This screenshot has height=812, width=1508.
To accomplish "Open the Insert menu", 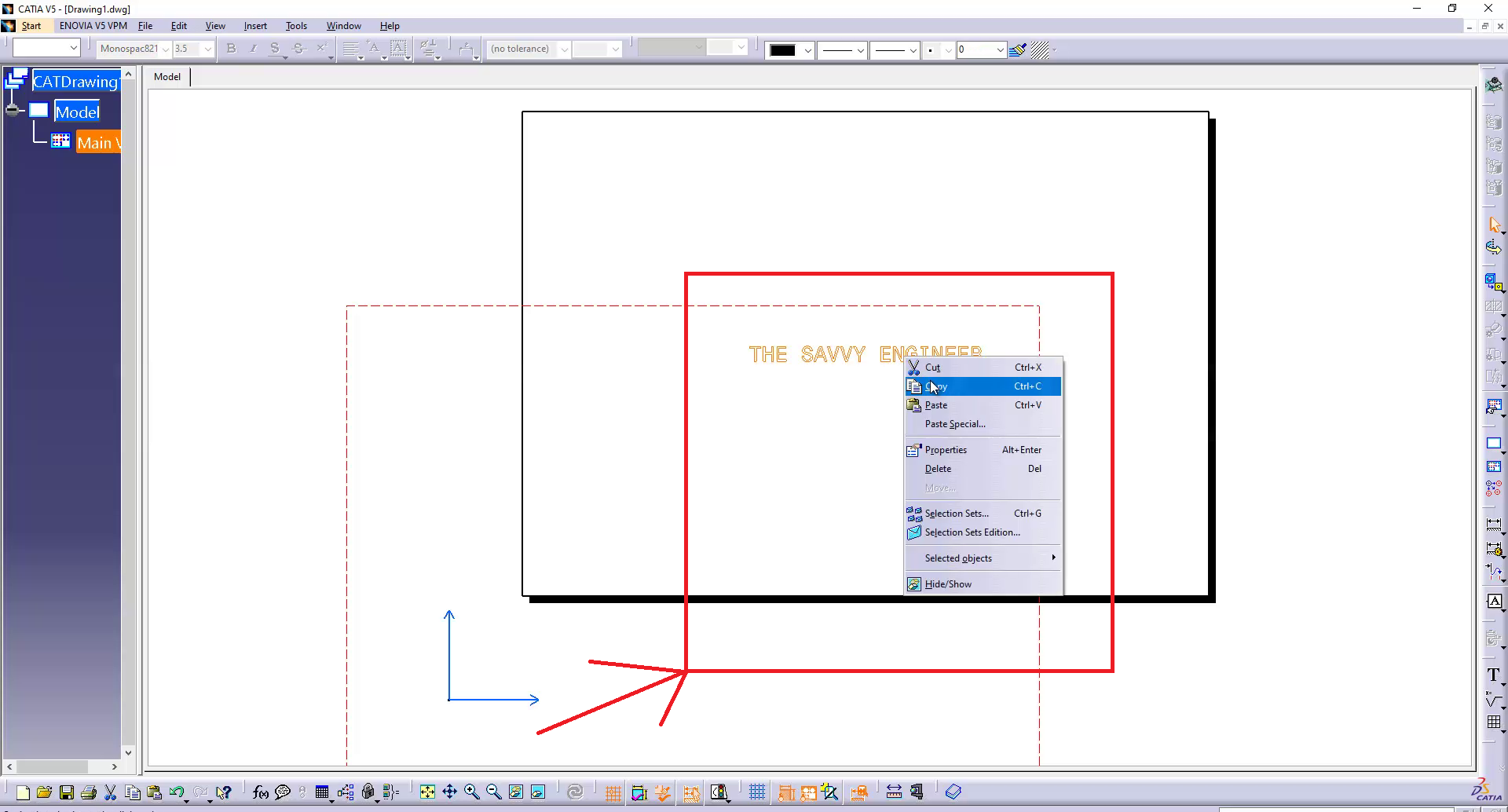I will tap(255, 26).
